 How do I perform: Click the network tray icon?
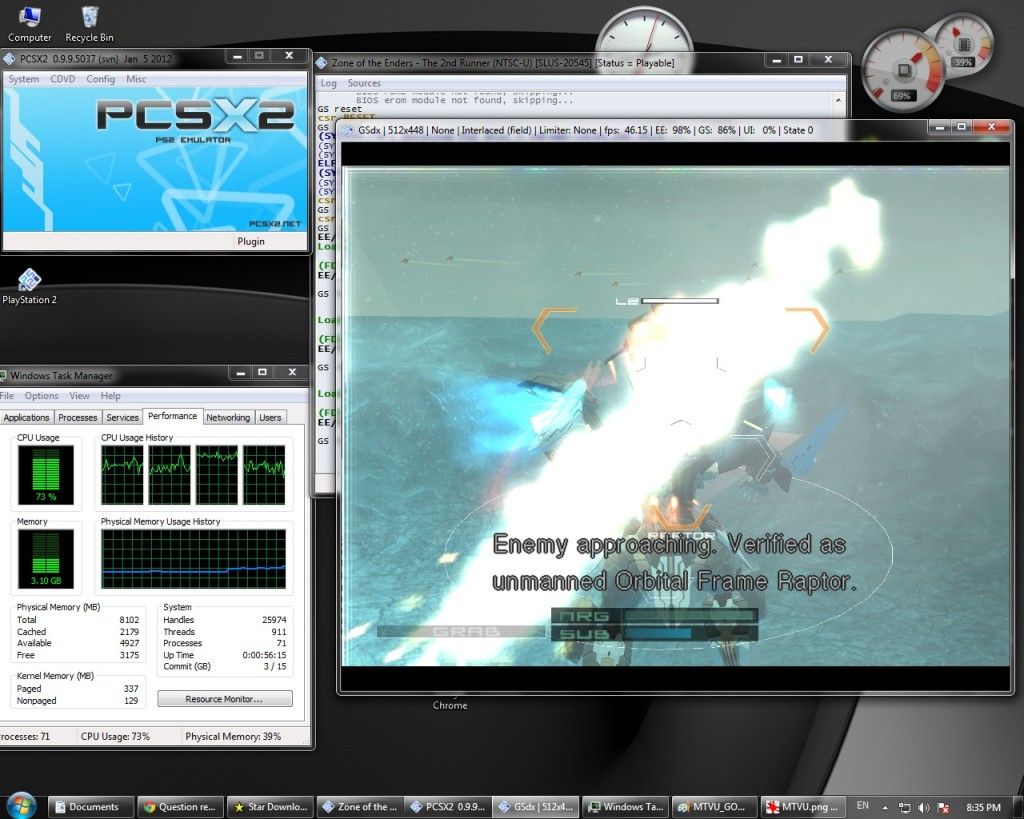[x=904, y=807]
